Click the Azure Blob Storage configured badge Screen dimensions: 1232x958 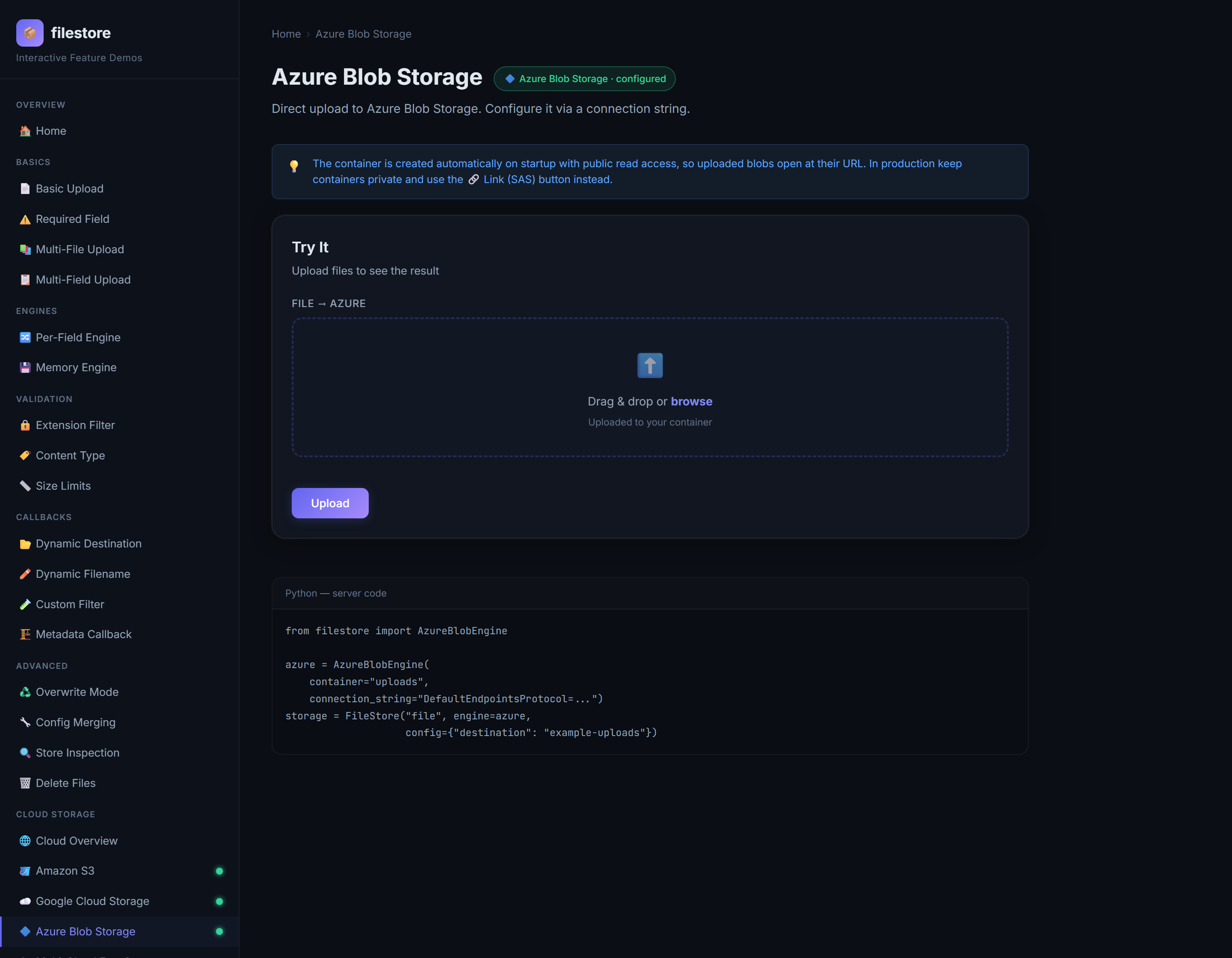(x=584, y=78)
